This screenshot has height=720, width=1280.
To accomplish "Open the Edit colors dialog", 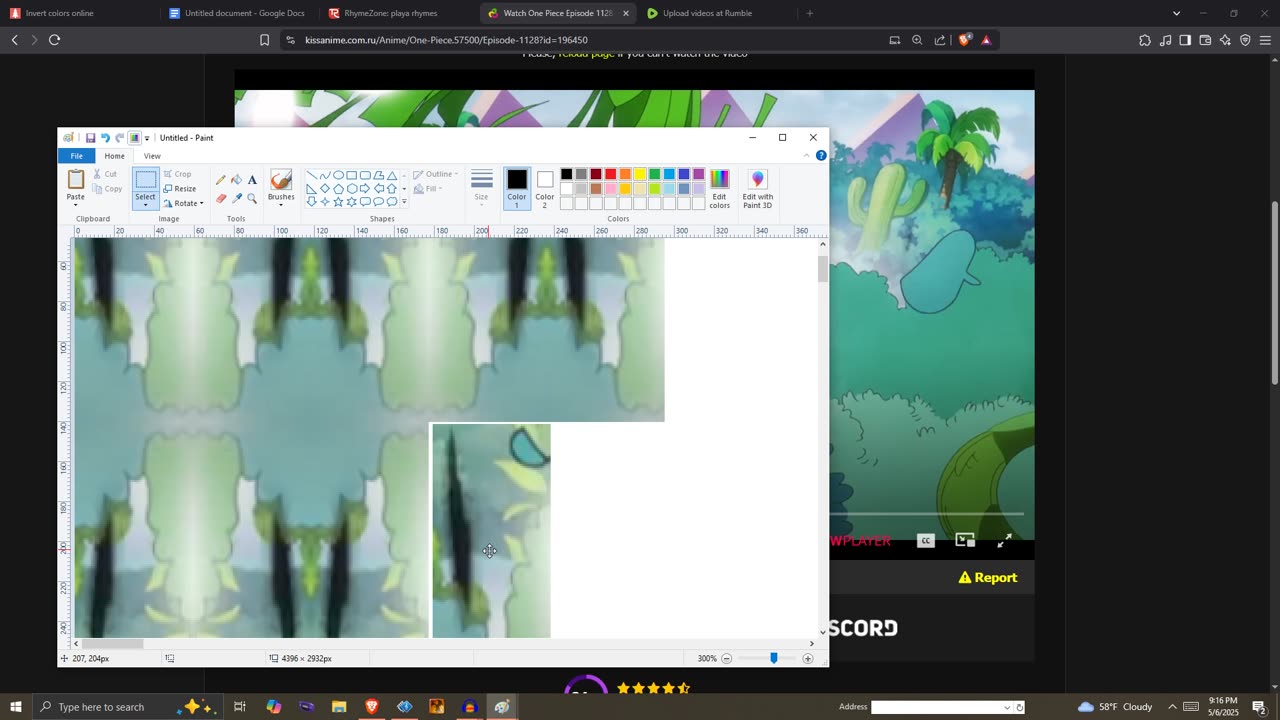I will point(720,188).
